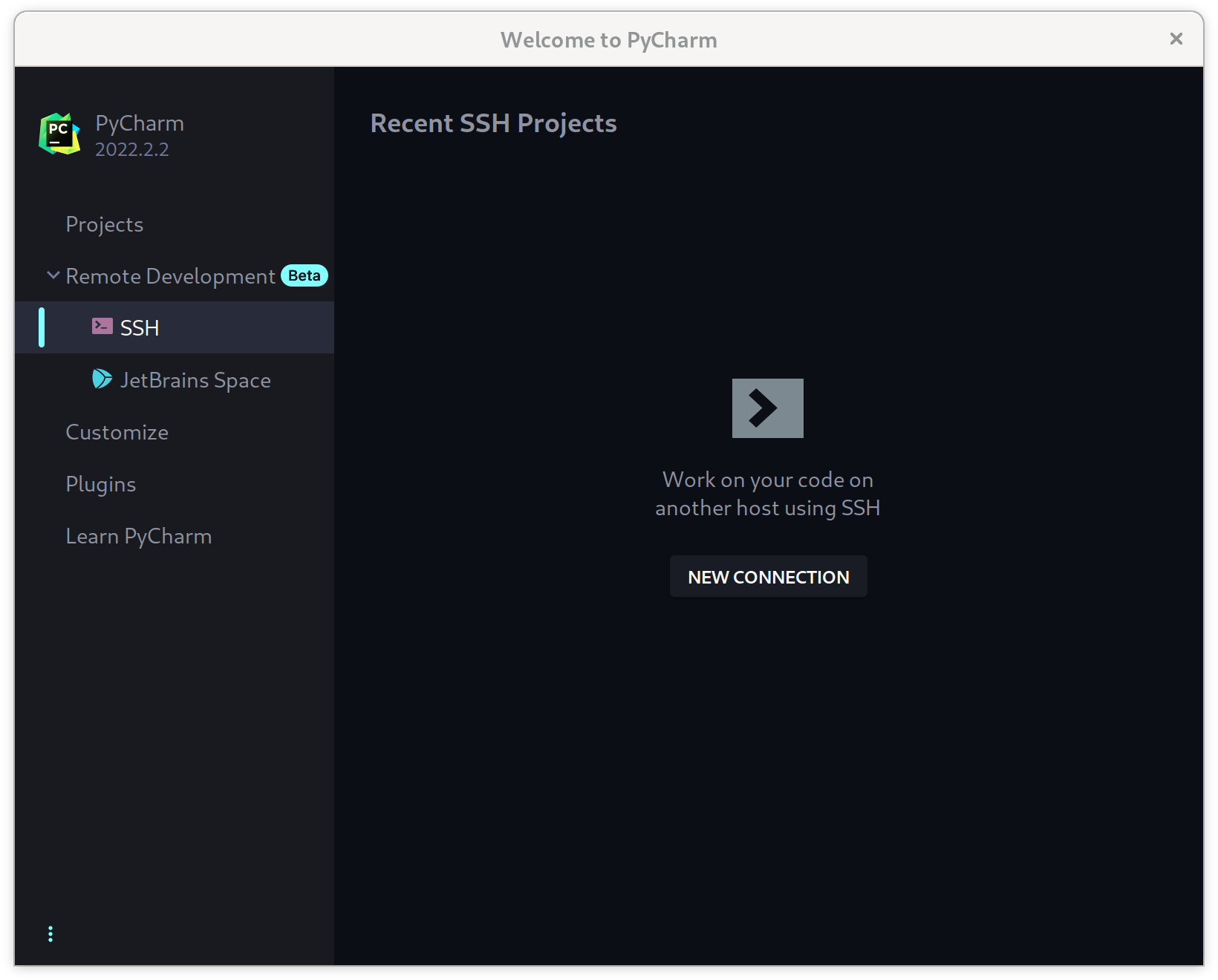Switch to the Customize section

click(117, 432)
